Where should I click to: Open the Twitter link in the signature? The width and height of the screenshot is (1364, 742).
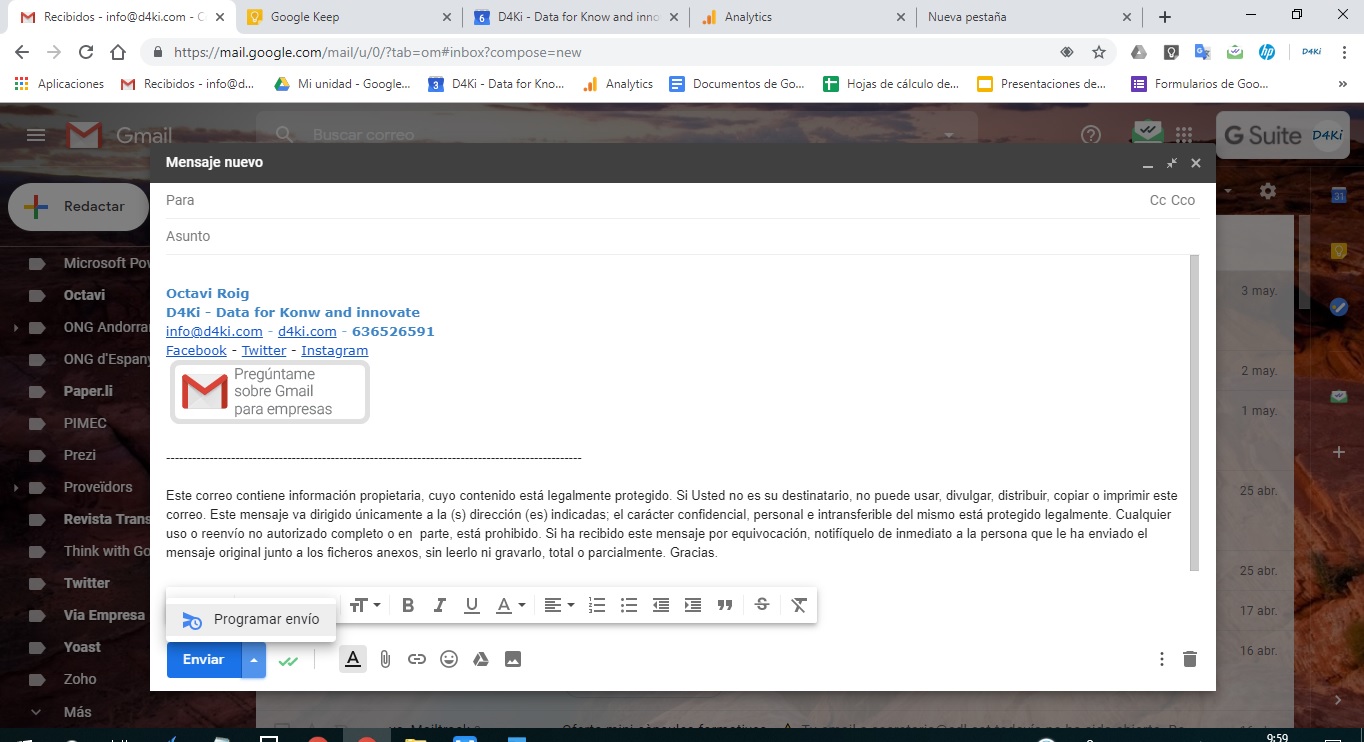264,350
